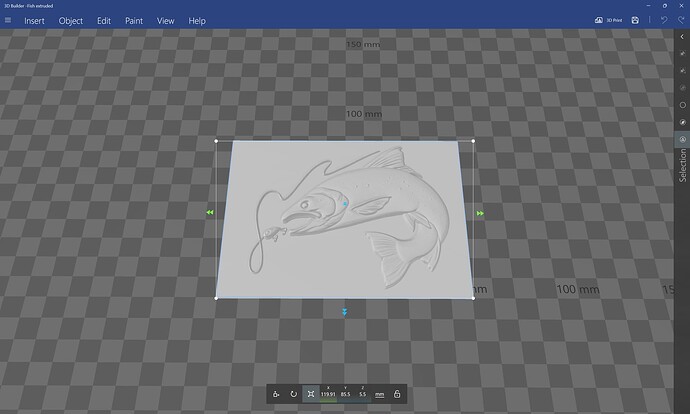Select the Move tool in bottom toolbar
This screenshot has width=690, height=414.
[x=276, y=394]
